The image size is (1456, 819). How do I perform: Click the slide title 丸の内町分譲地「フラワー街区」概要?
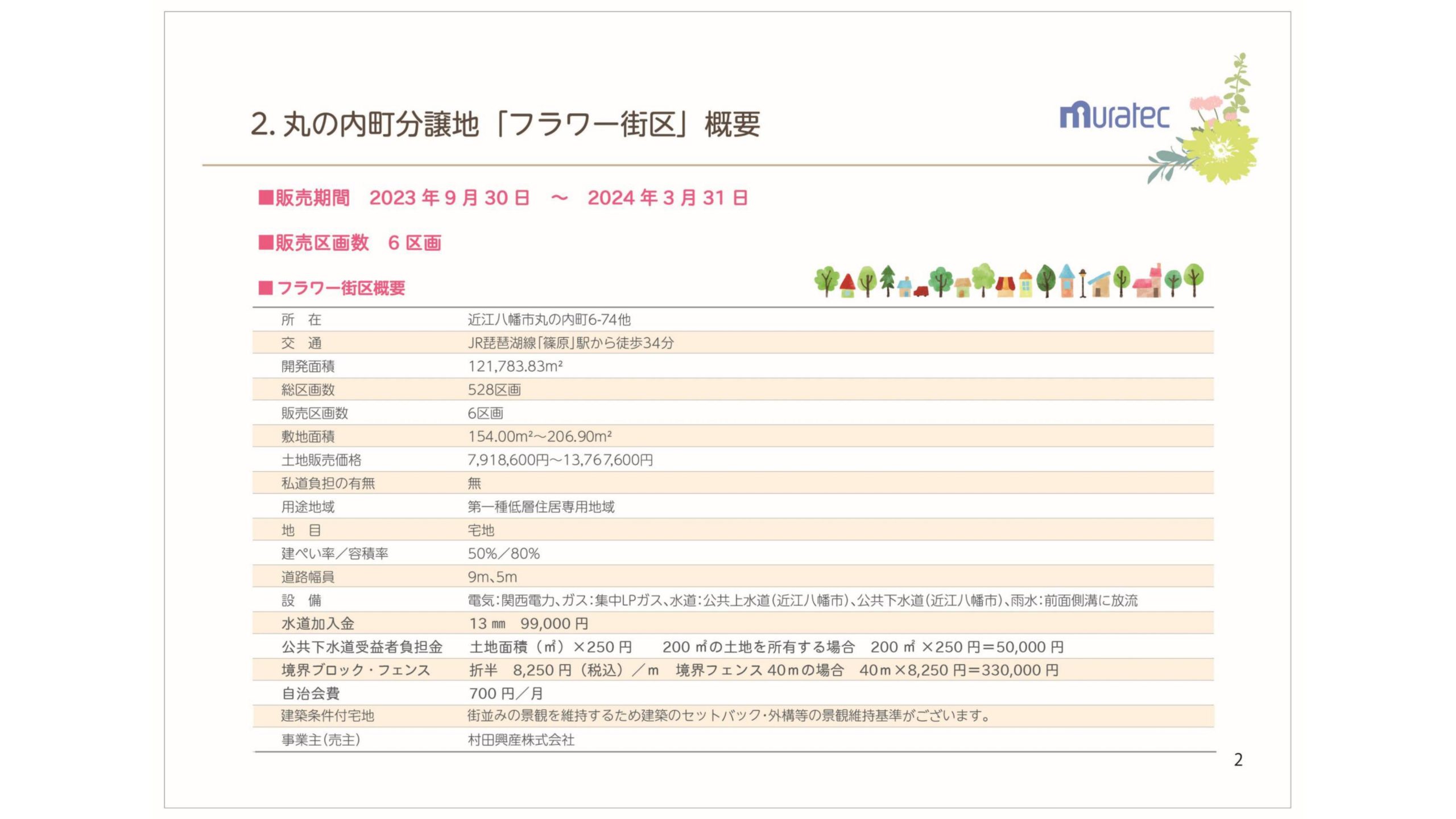pos(505,124)
